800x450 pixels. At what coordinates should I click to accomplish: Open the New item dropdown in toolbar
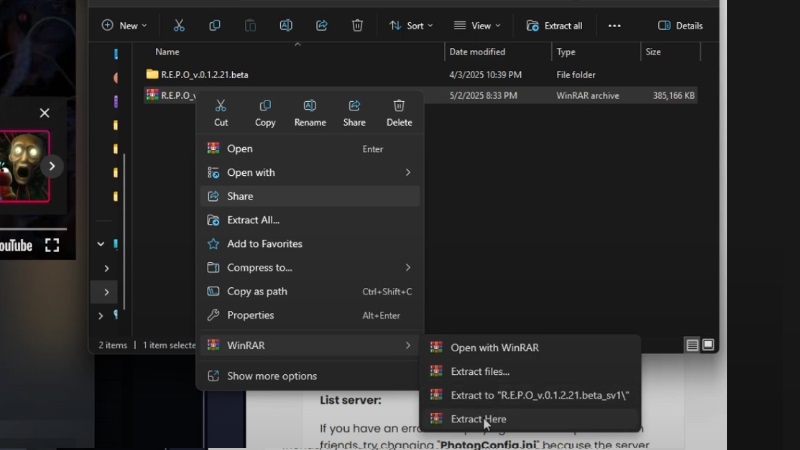[x=124, y=26]
